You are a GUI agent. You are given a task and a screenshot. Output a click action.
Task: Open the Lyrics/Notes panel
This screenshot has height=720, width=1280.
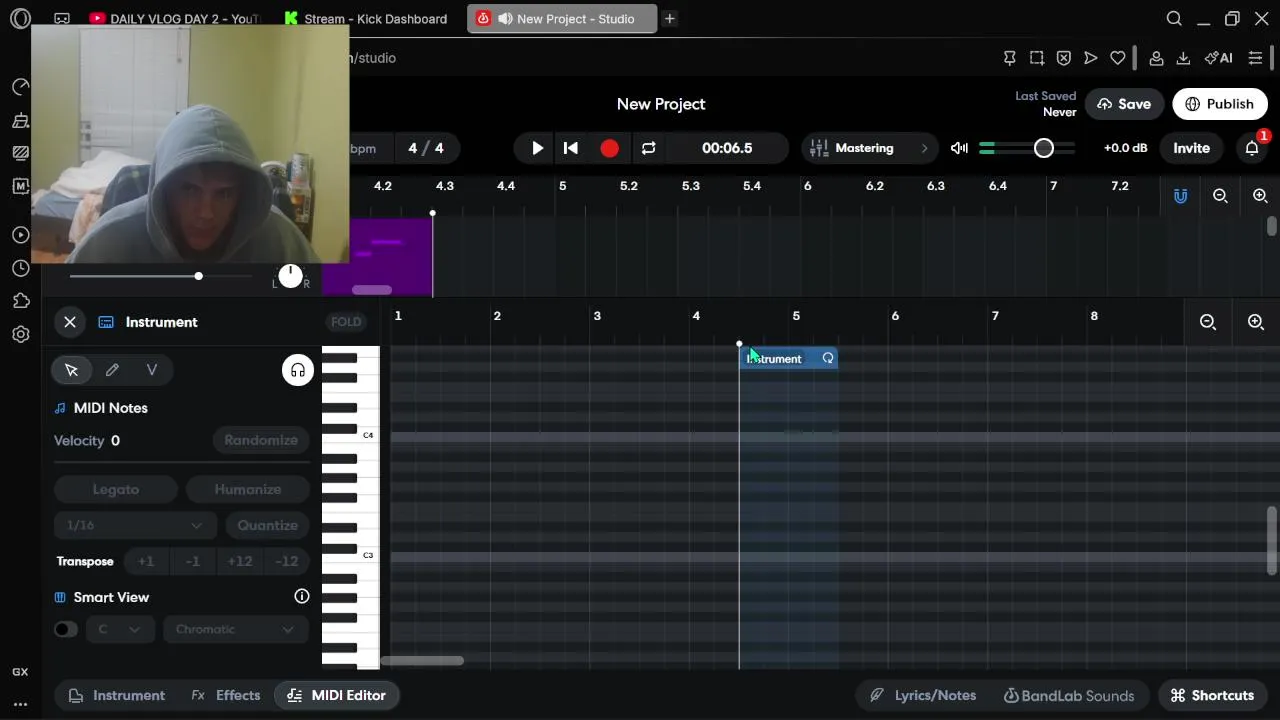pyautogui.click(x=923, y=695)
